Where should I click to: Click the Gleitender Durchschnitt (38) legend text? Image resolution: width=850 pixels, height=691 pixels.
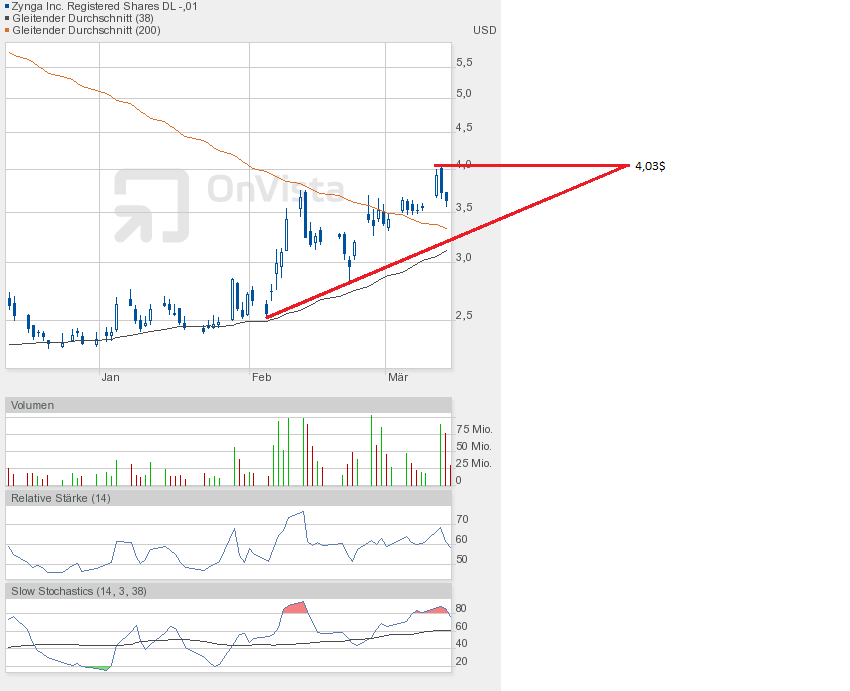82,18
